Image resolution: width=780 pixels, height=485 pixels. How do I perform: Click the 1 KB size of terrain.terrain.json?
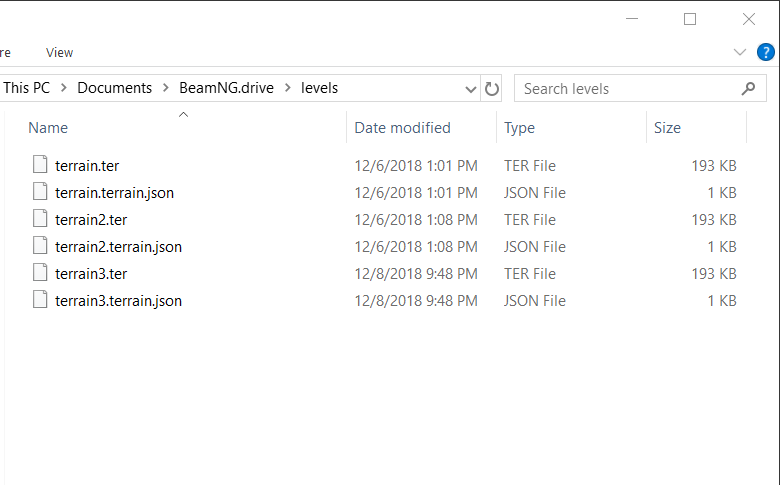[722, 193]
